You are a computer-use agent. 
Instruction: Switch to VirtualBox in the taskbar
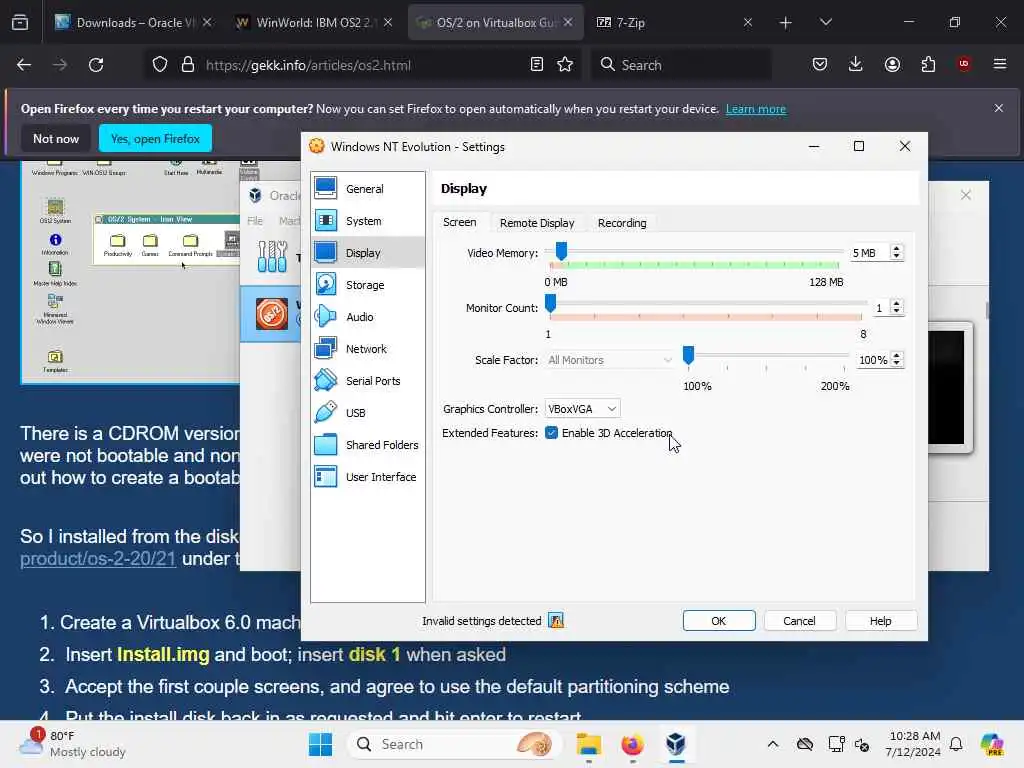coord(676,744)
